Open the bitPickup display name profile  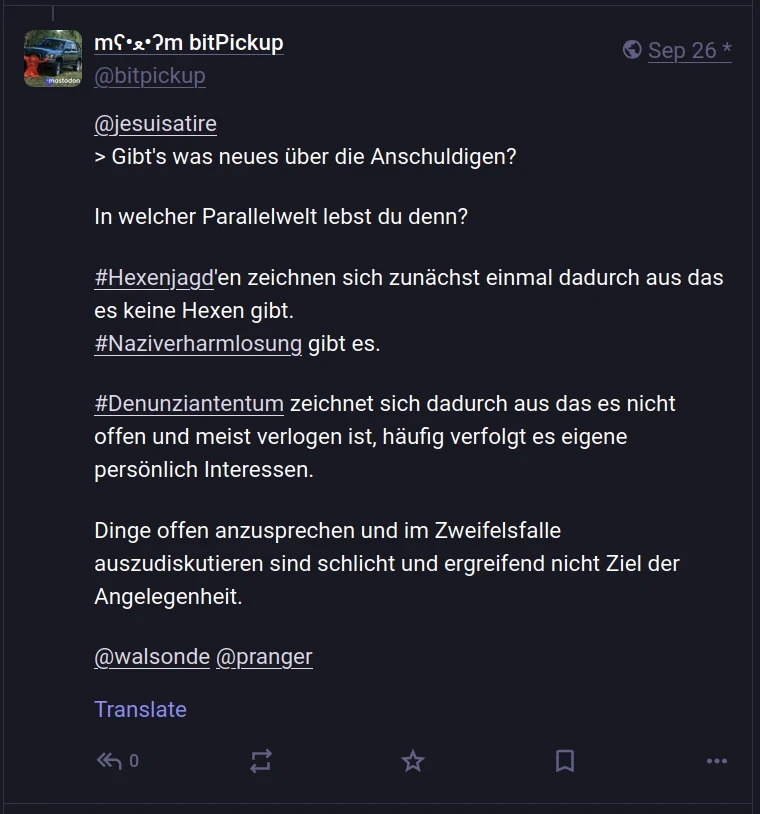coord(188,43)
